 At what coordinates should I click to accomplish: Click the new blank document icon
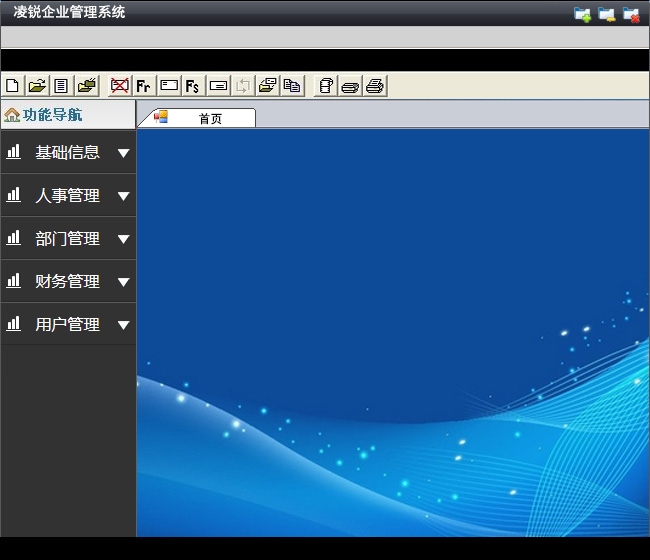[12, 86]
